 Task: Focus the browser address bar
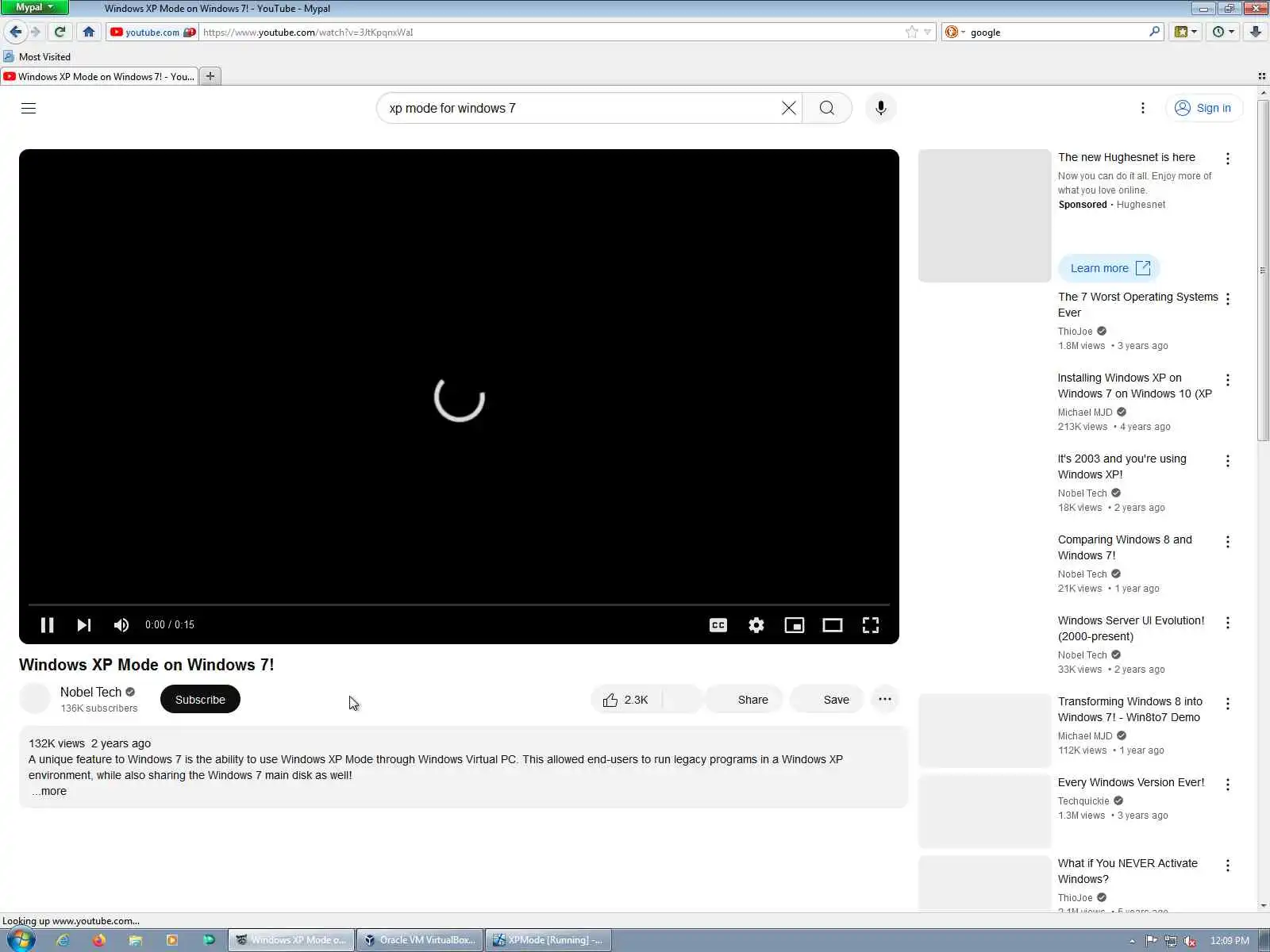coord(552,32)
